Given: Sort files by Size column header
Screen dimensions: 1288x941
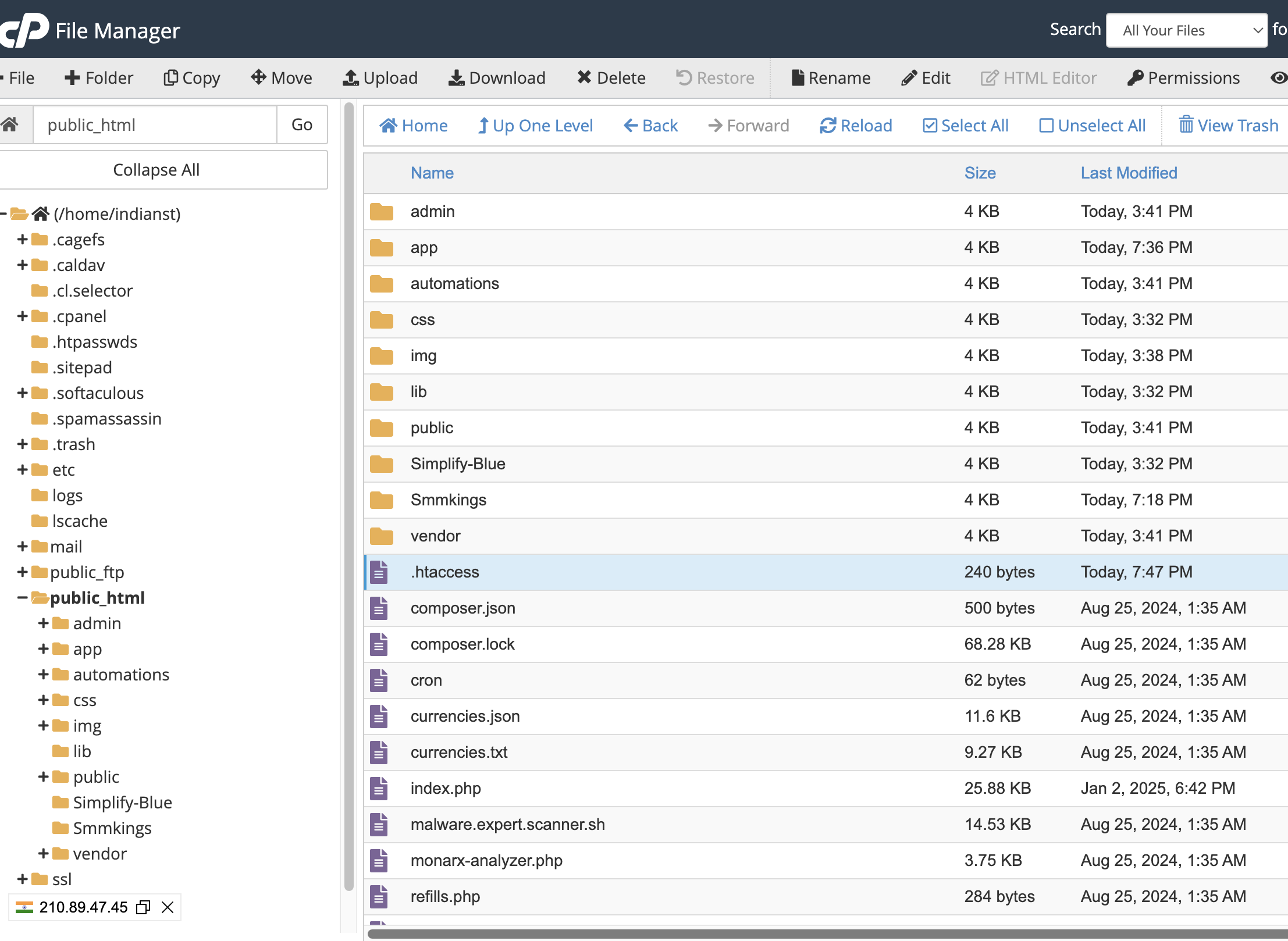Looking at the screenshot, I should 980,173.
